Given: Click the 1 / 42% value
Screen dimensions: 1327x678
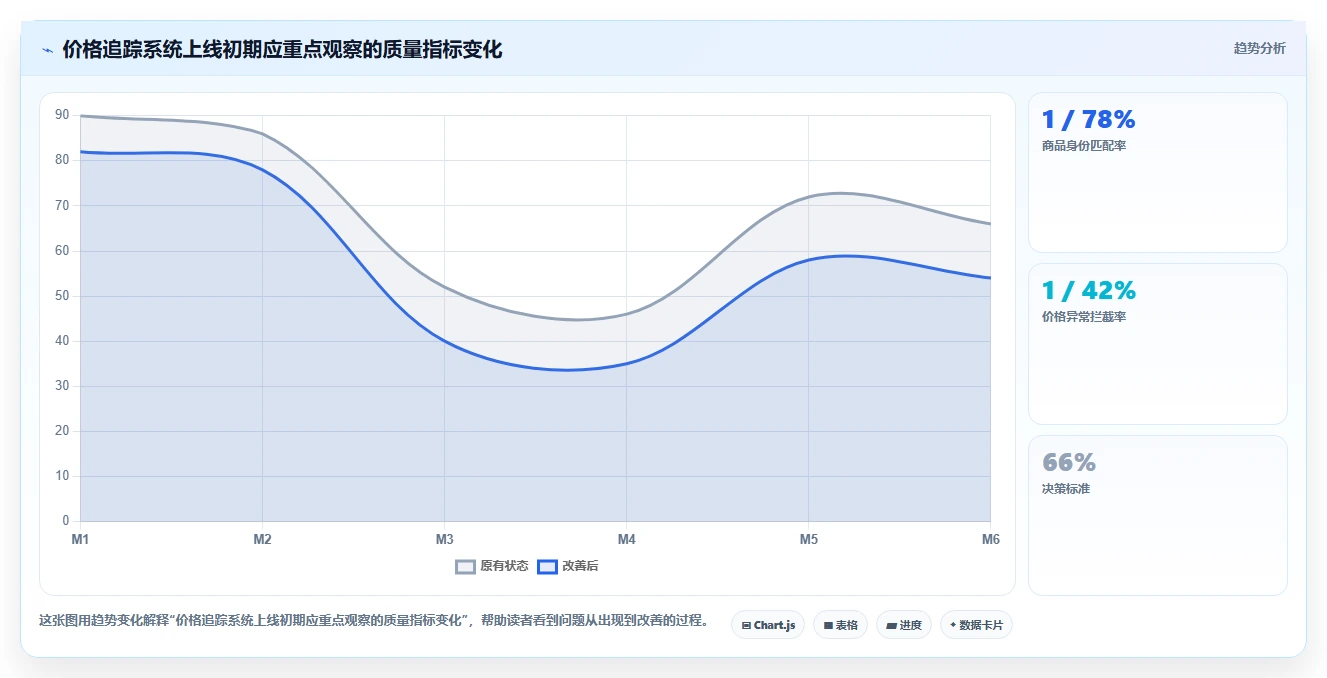Looking at the screenshot, I should coord(1088,291).
